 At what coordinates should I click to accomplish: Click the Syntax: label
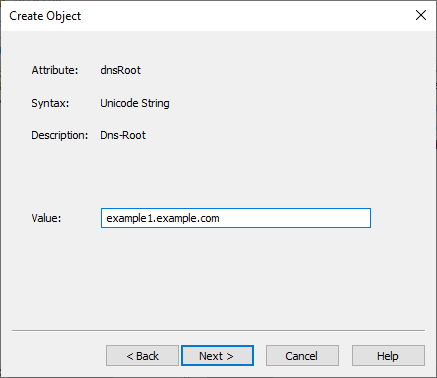coord(50,103)
